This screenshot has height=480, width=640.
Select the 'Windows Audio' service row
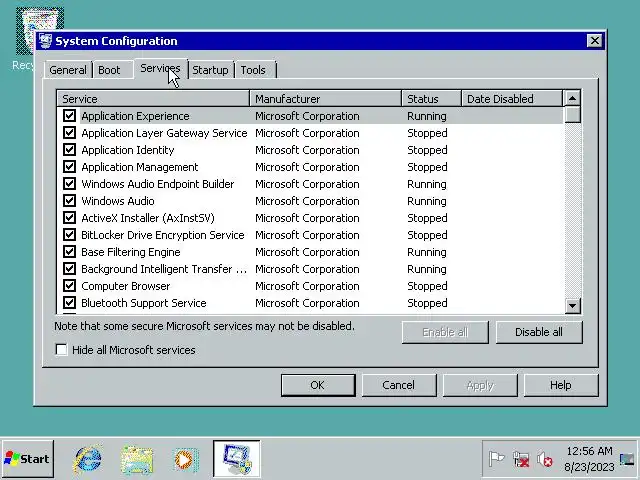point(310,201)
